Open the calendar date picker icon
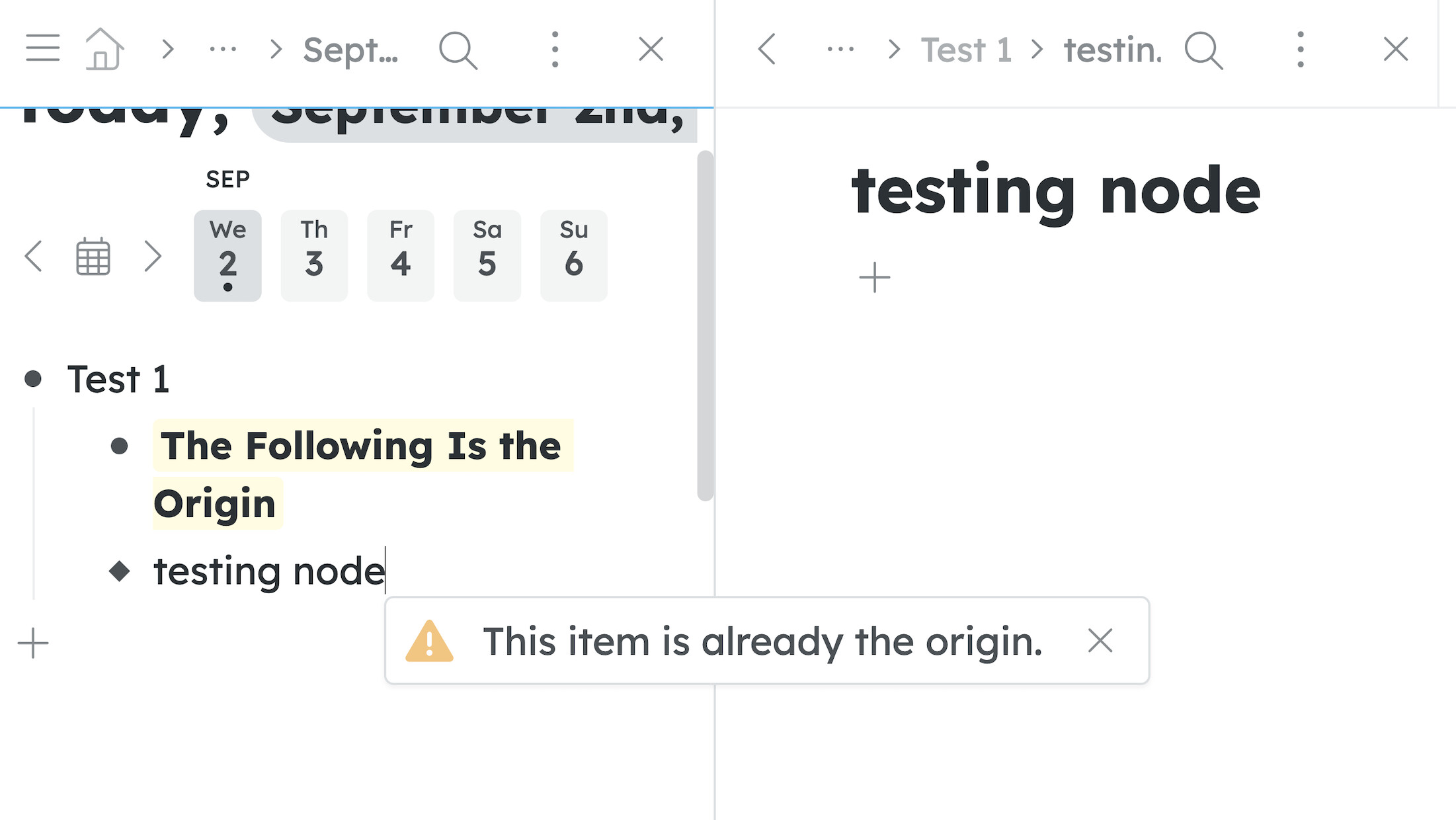The width and height of the screenshot is (1456, 820). point(93,257)
